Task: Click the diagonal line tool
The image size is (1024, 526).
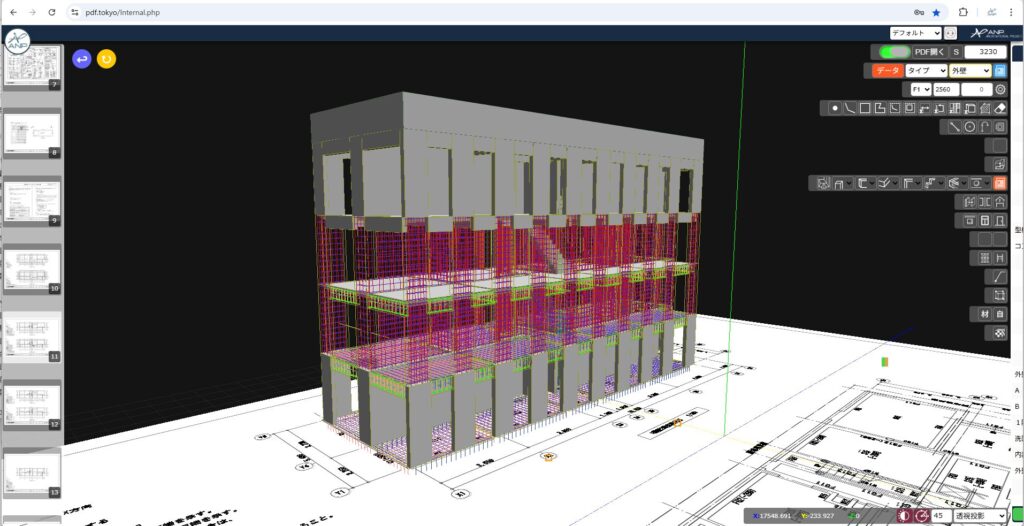Action: tap(955, 127)
